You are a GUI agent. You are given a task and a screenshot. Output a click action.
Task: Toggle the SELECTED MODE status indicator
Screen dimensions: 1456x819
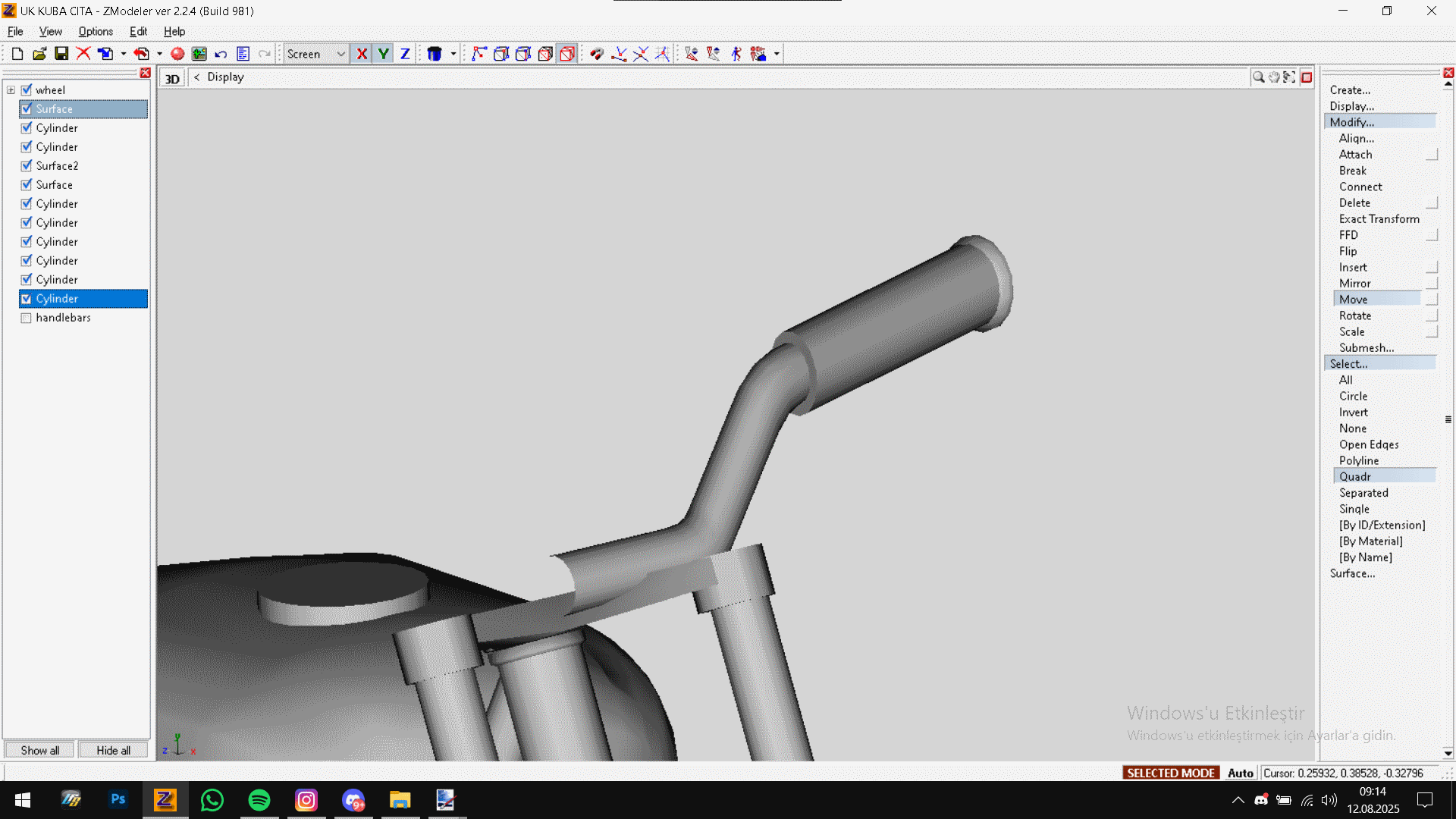[x=1171, y=773]
